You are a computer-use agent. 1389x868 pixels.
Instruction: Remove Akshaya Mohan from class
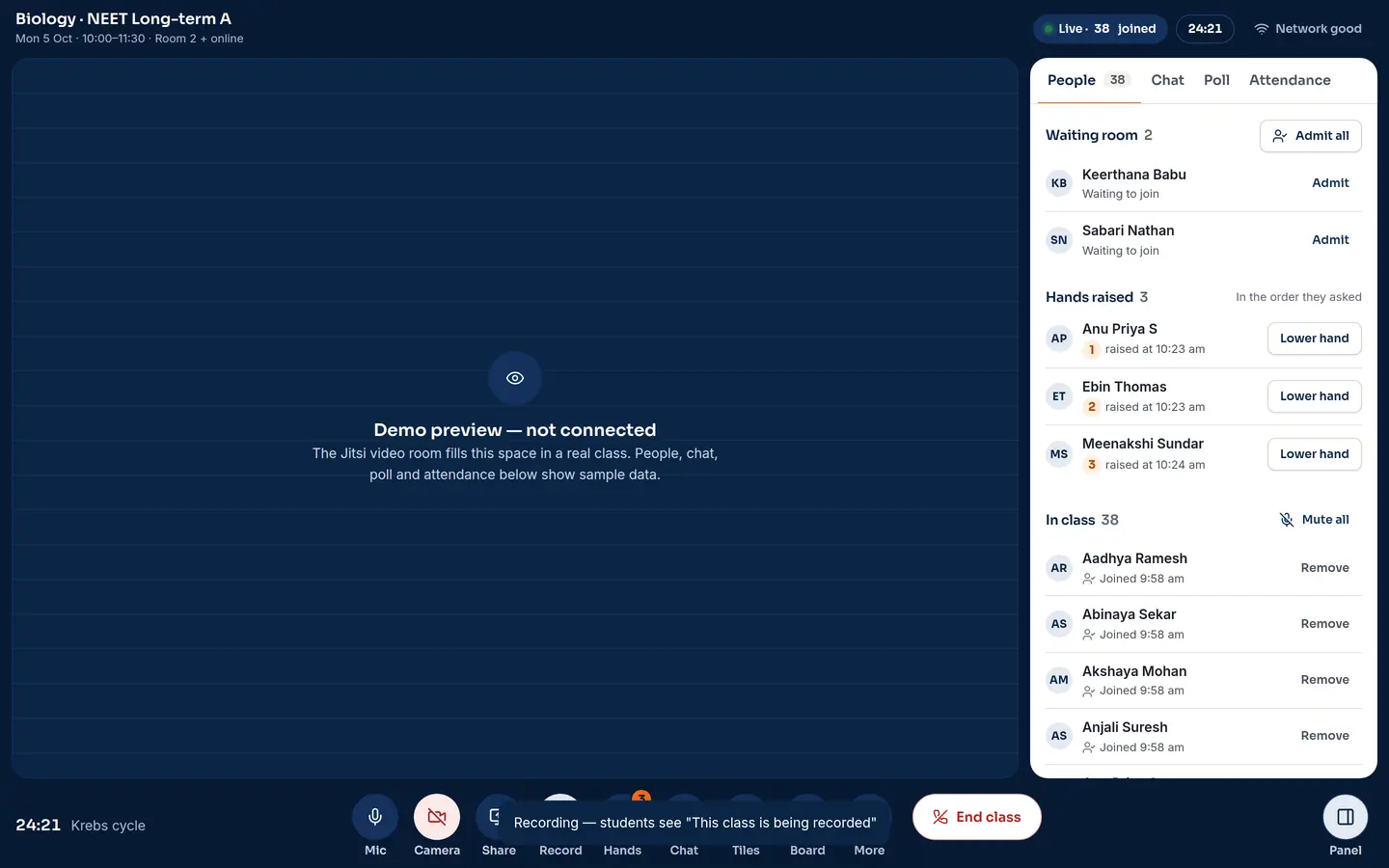click(1325, 680)
